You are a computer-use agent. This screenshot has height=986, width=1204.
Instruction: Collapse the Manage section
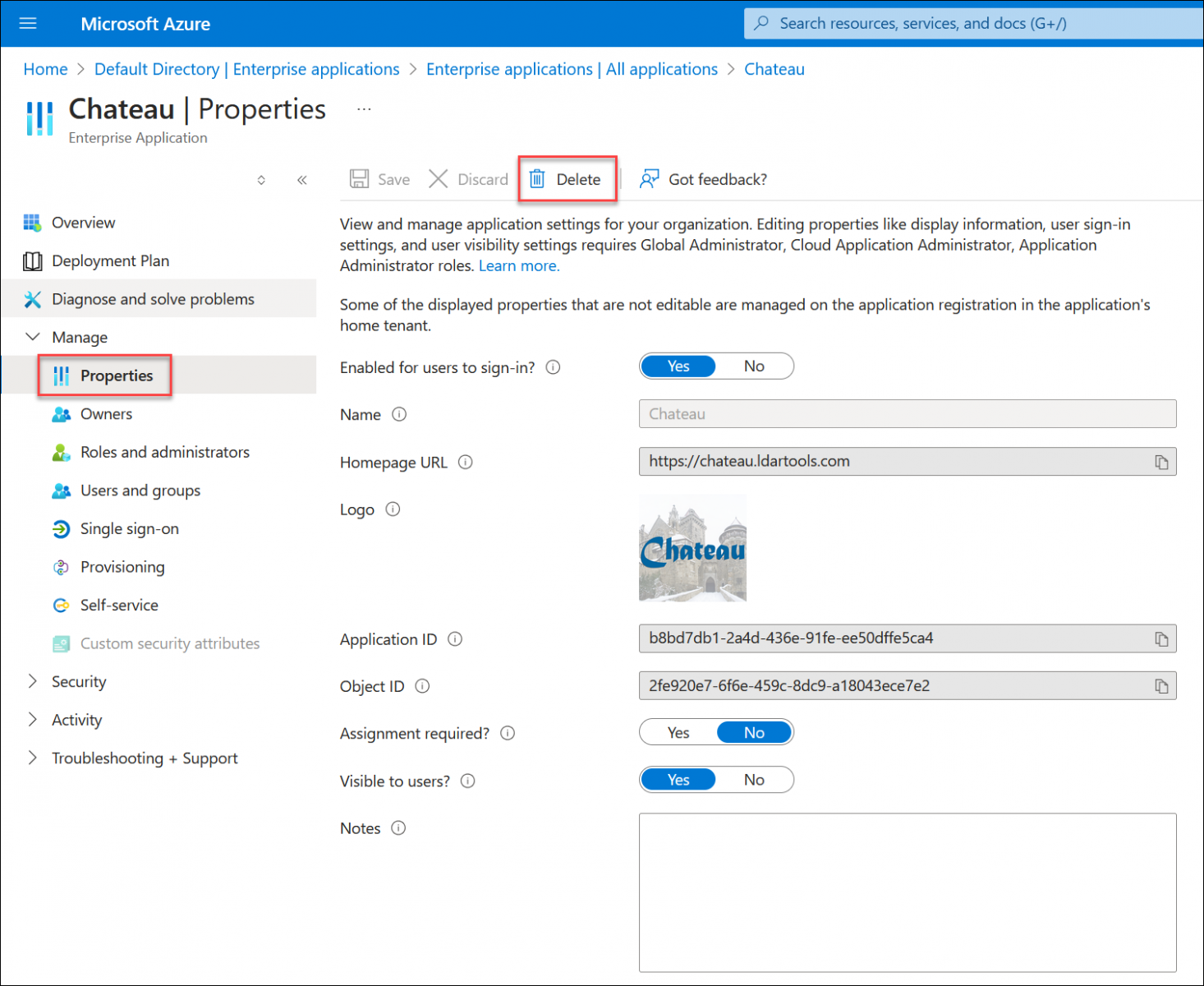point(33,337)
